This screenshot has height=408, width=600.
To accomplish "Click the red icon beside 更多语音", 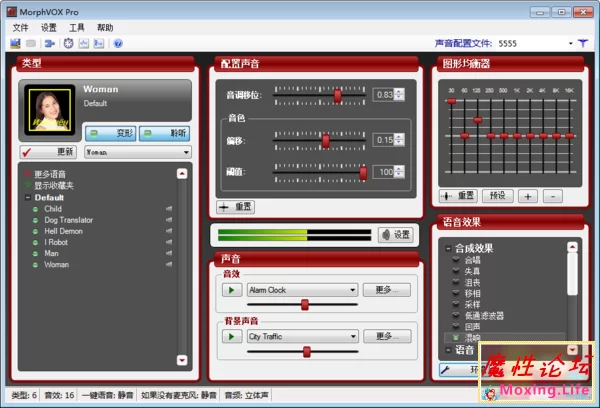I will click(28, 174).
